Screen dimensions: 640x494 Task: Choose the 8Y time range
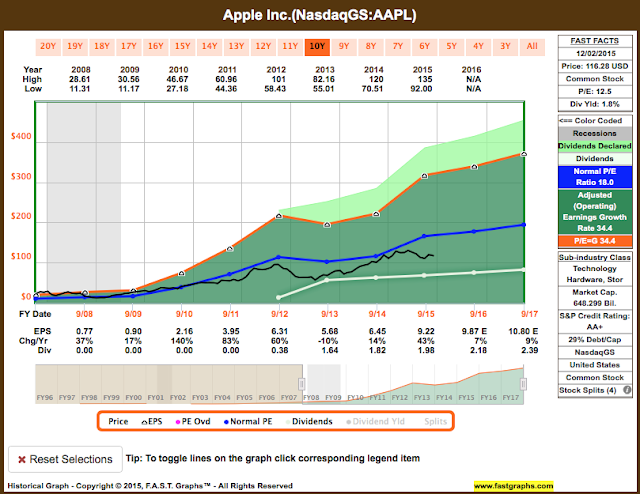[371, 47]
